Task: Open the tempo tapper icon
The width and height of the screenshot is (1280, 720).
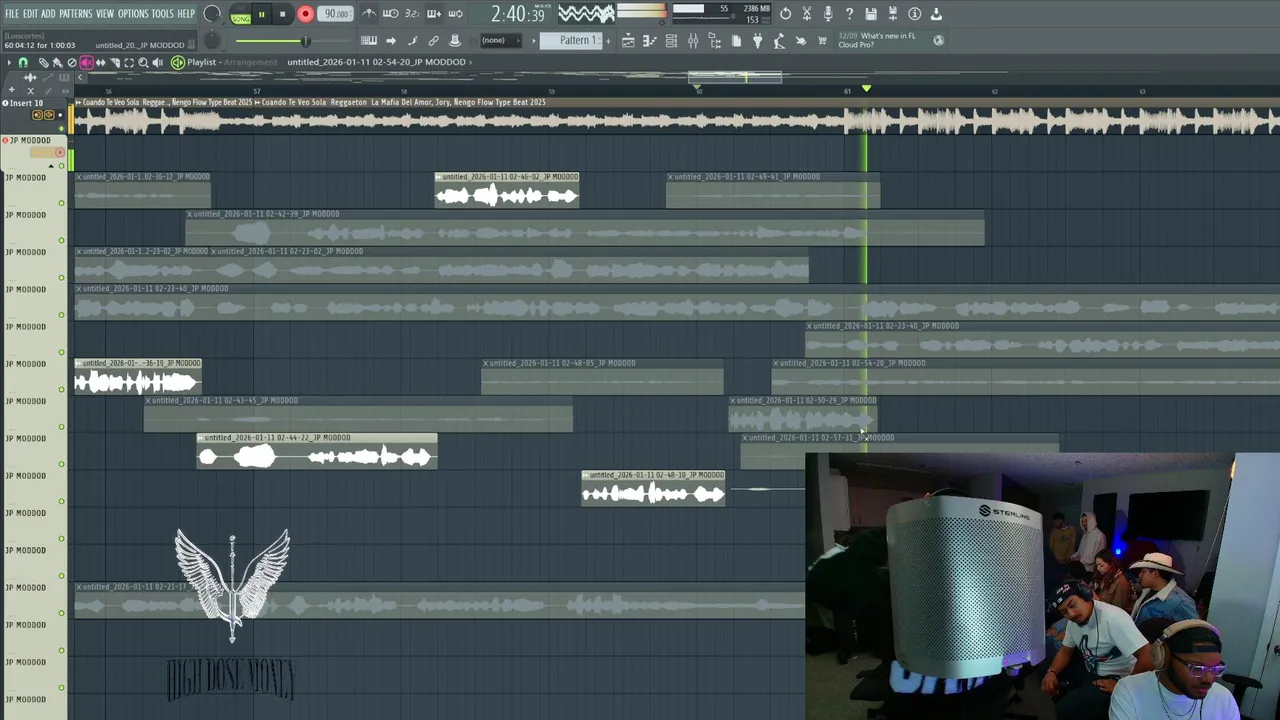Action: pos(779,40)
